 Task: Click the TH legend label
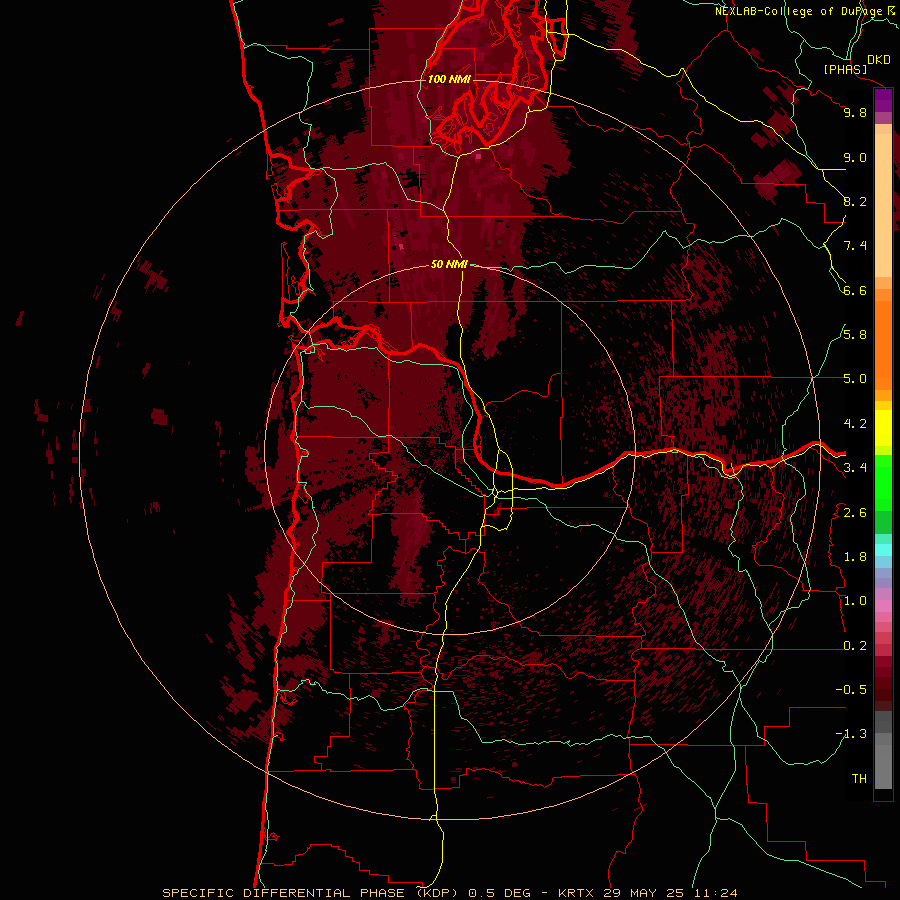click(x=859, y=779)
